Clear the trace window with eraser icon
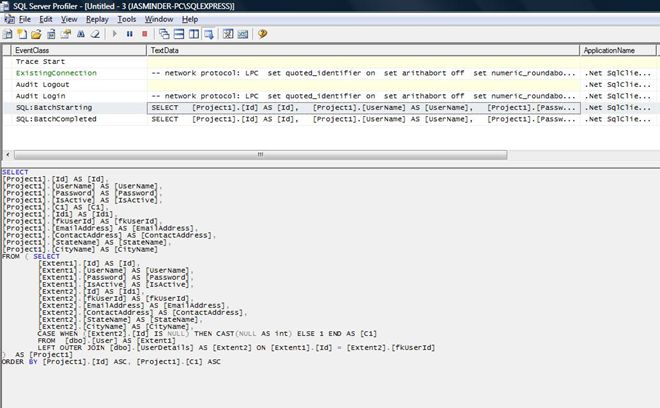 pos(96,34)
